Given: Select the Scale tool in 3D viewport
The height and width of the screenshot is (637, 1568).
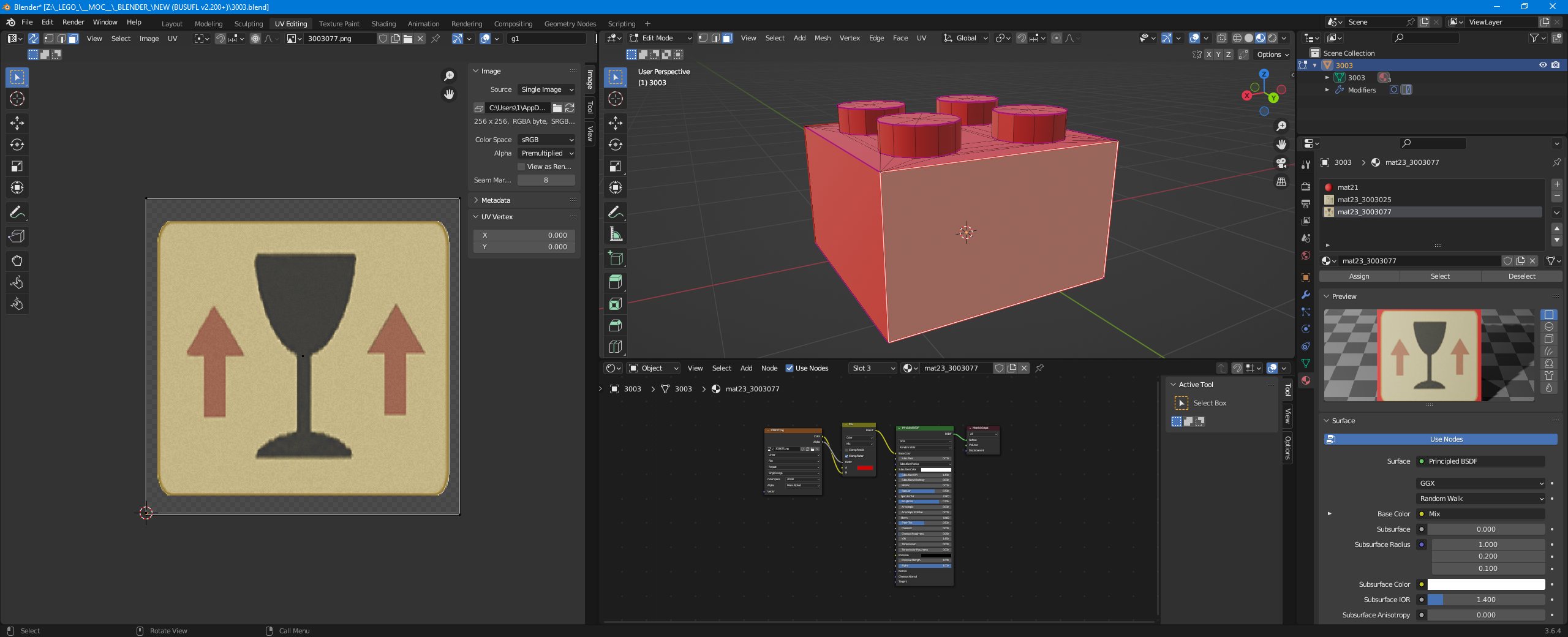Looking at the screenshot, I should click(x=616, y=166).
